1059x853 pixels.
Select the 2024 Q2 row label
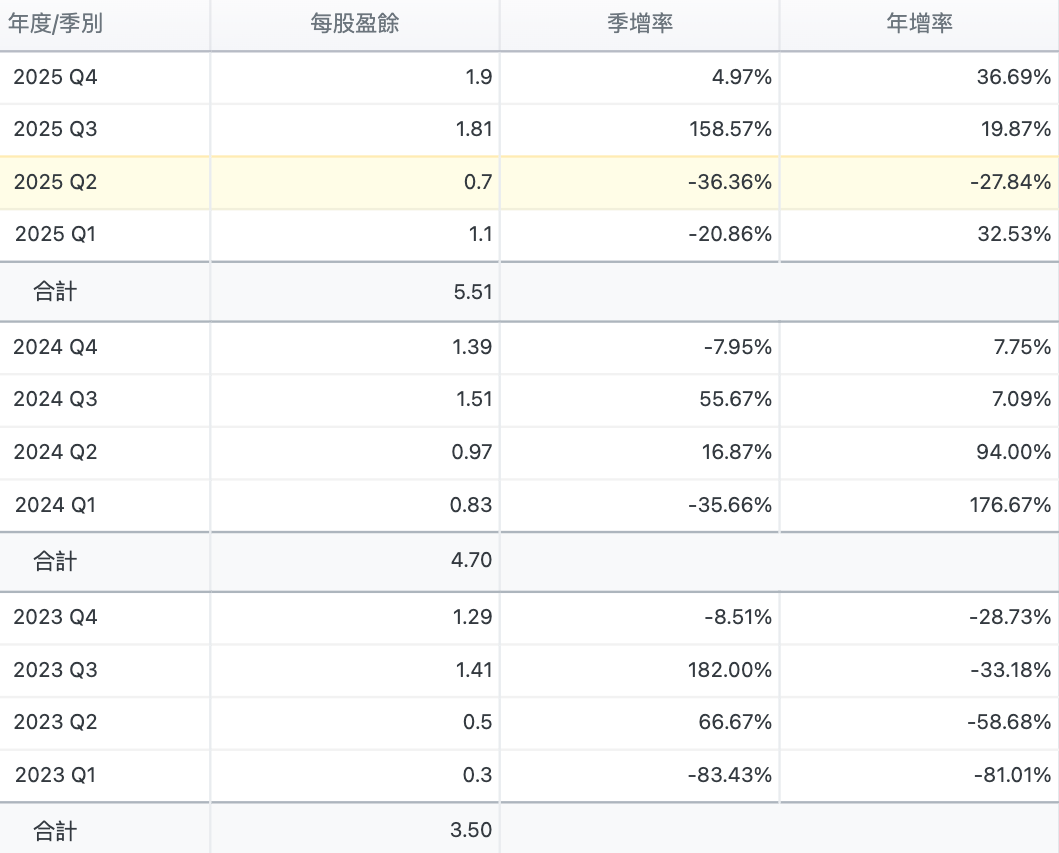tap(55, 452)
